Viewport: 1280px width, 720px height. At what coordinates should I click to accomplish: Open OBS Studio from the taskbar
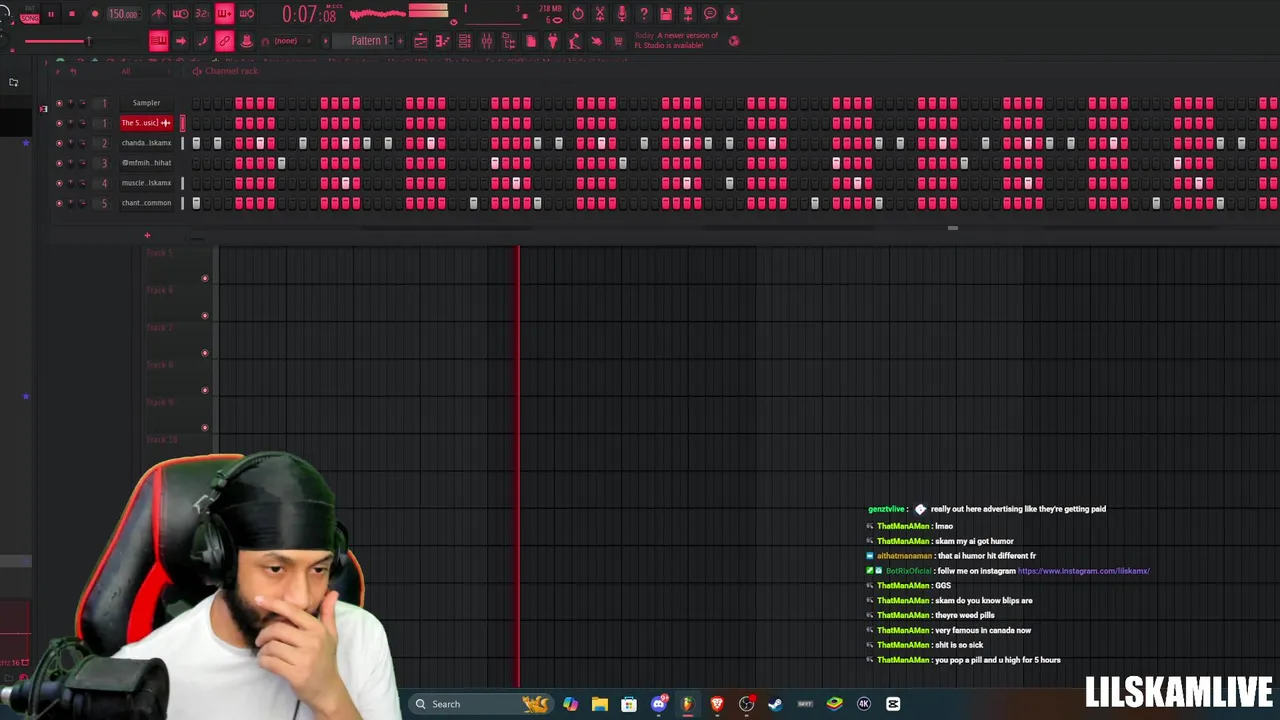click(x=746, y=704)
